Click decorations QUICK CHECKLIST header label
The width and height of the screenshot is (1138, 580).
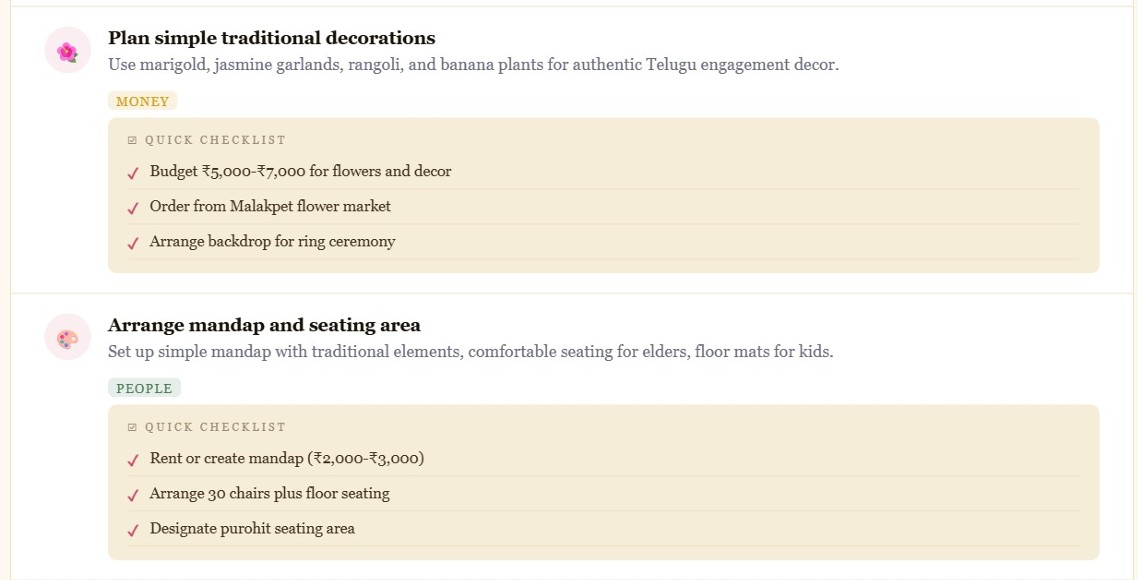[x=215, y=140]
